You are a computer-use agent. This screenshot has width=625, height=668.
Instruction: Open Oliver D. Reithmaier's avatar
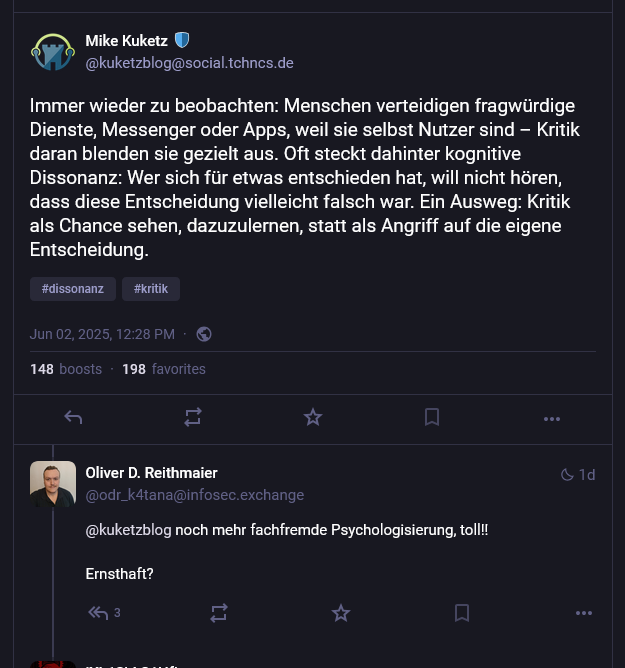[x=53, y=484]
